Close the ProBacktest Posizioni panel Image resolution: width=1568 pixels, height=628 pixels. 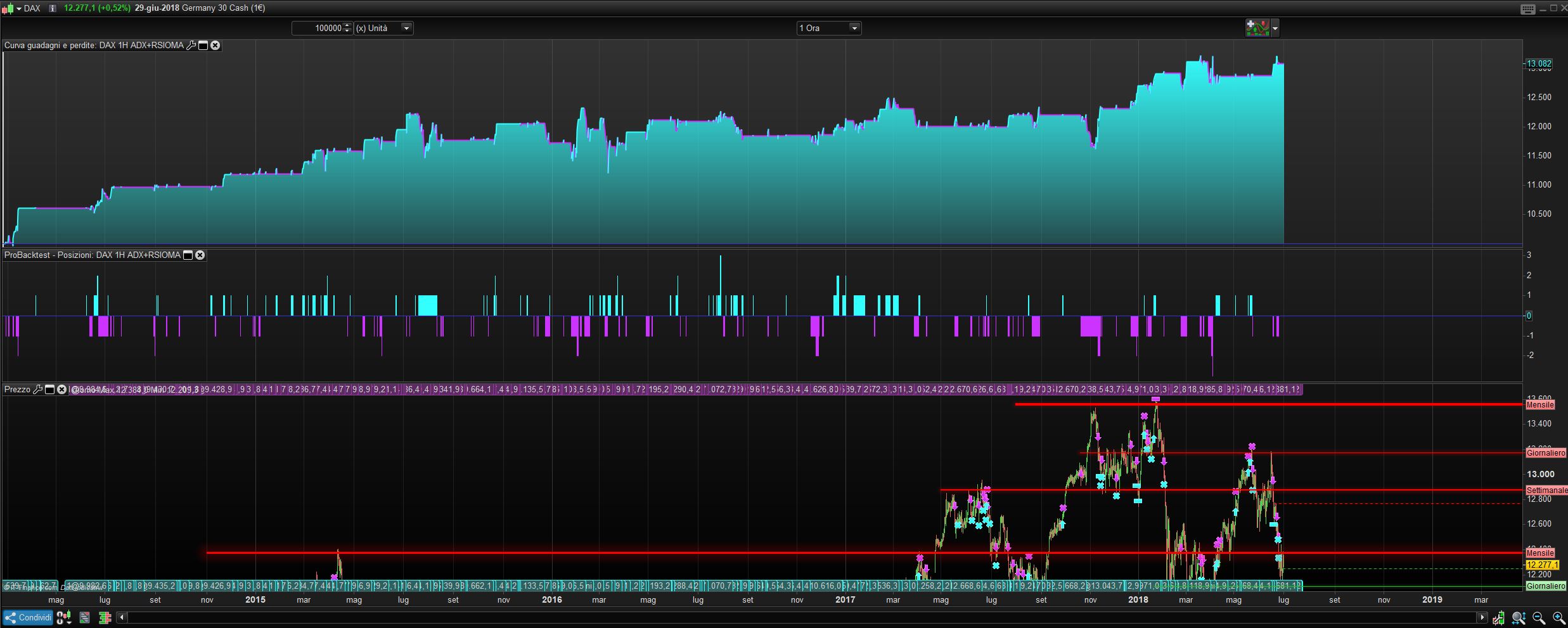click(200, 255)
